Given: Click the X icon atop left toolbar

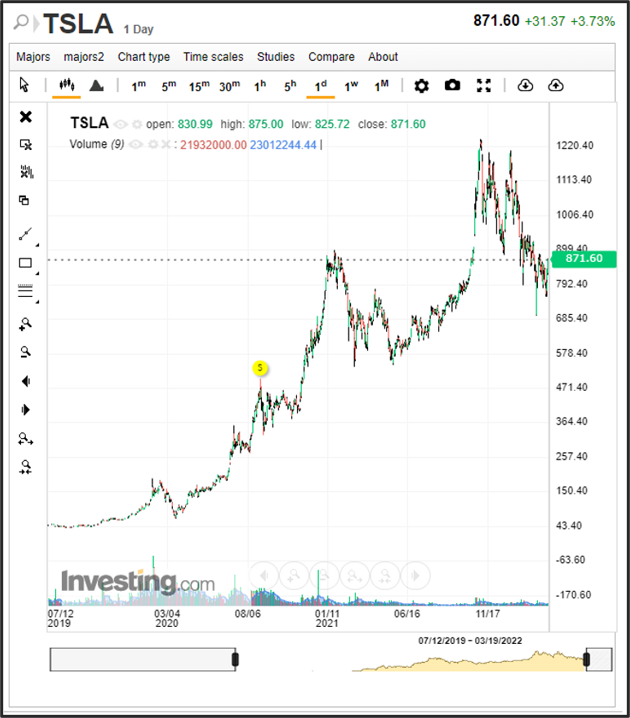Looking at the screenshot, I should coord(26,117).
